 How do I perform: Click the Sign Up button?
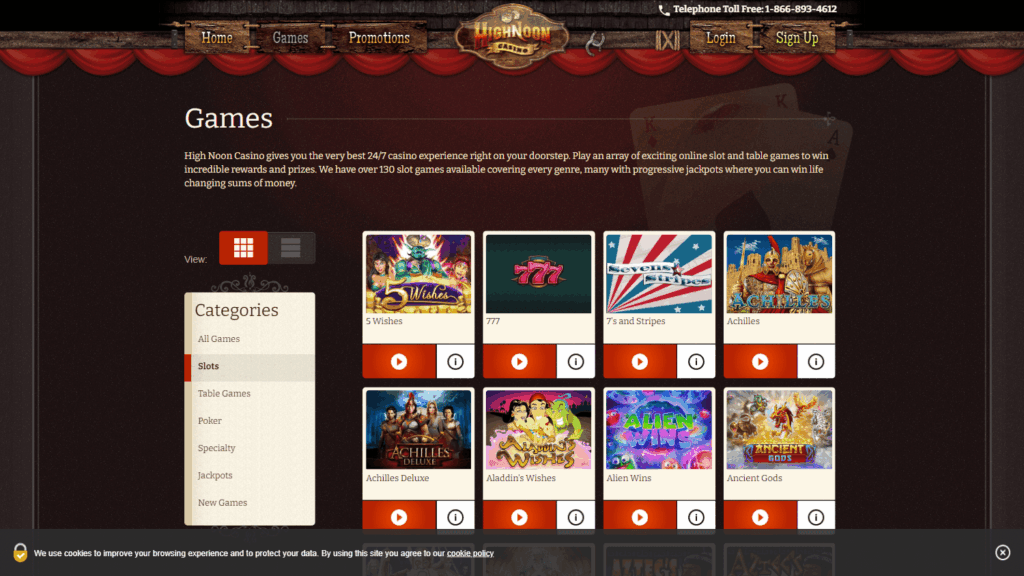pyautogui.click(x=797, y=38)
